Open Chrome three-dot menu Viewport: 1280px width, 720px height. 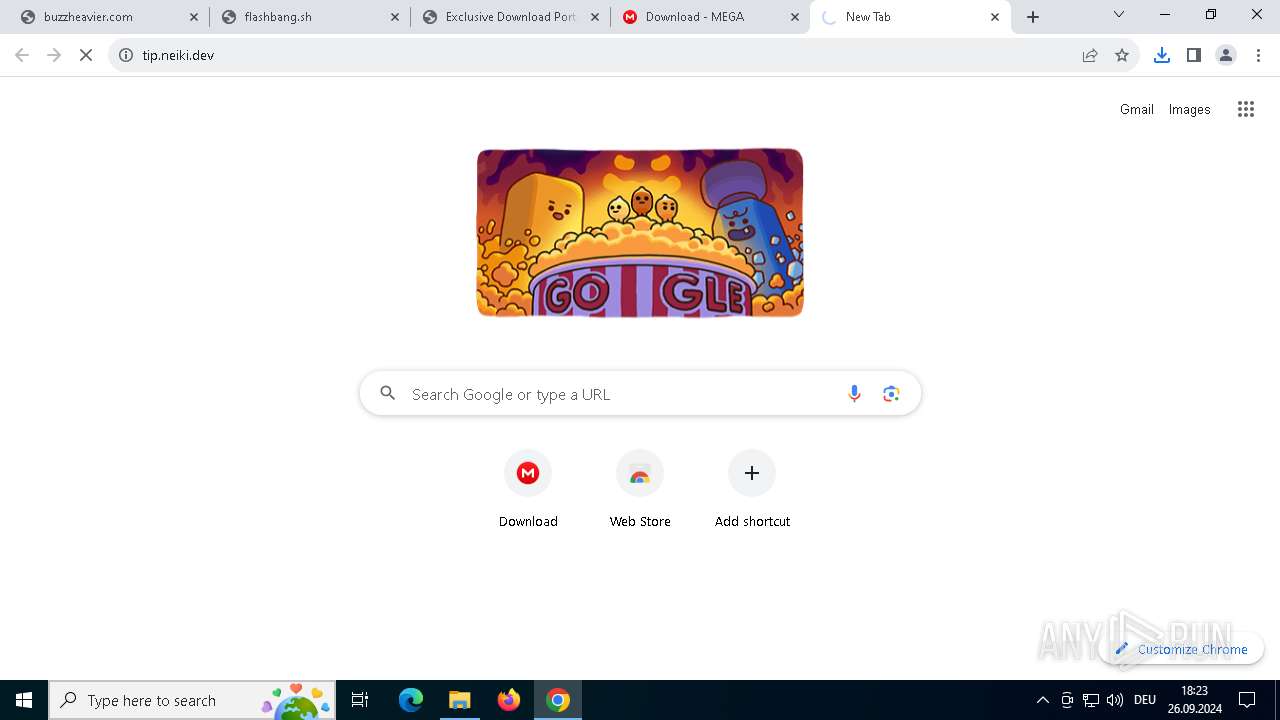pyautogui.click(x=1258, y=55)
